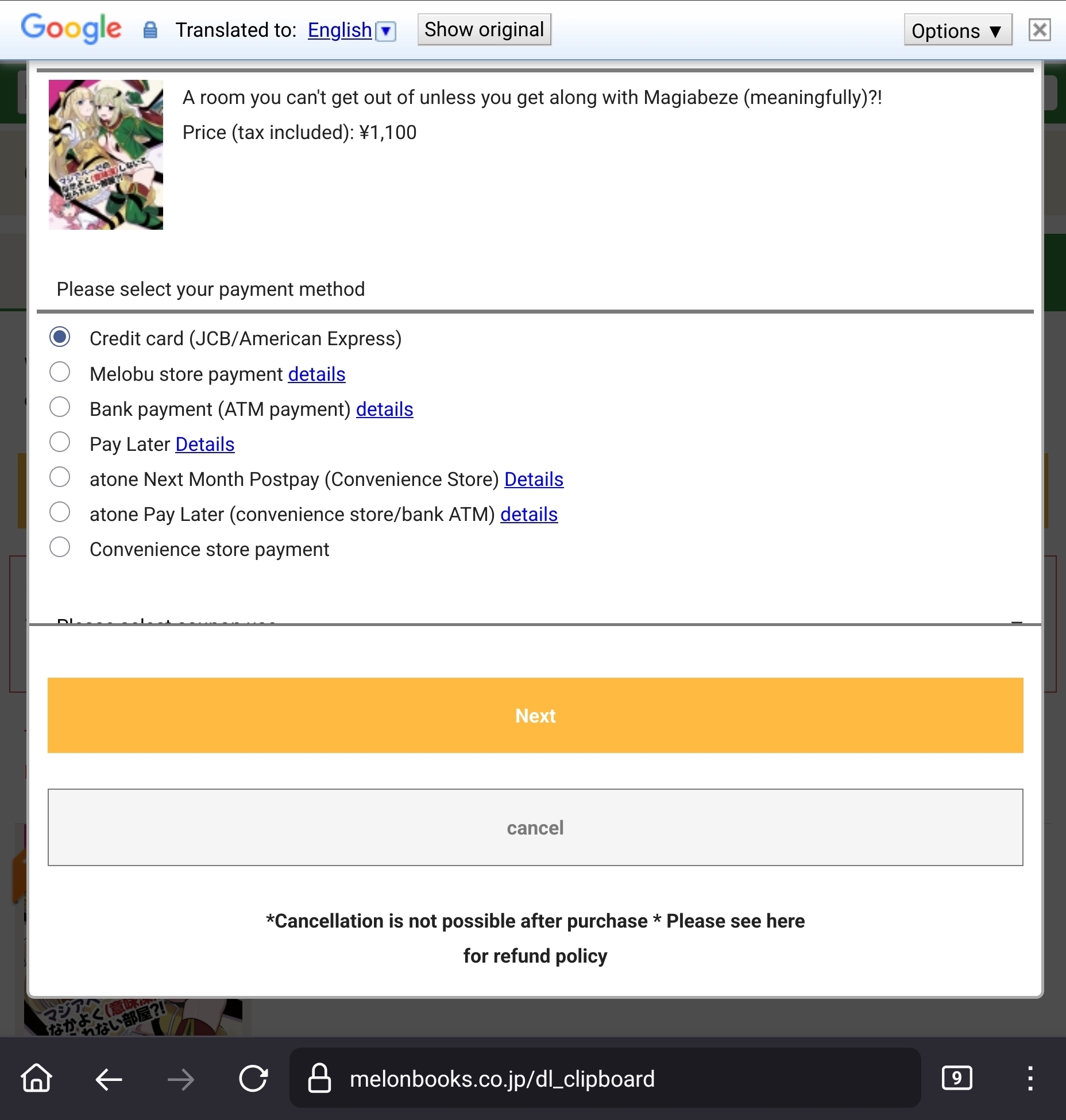Click the orange Next button
The image size is (1066, 1120).
click(535, 715)
